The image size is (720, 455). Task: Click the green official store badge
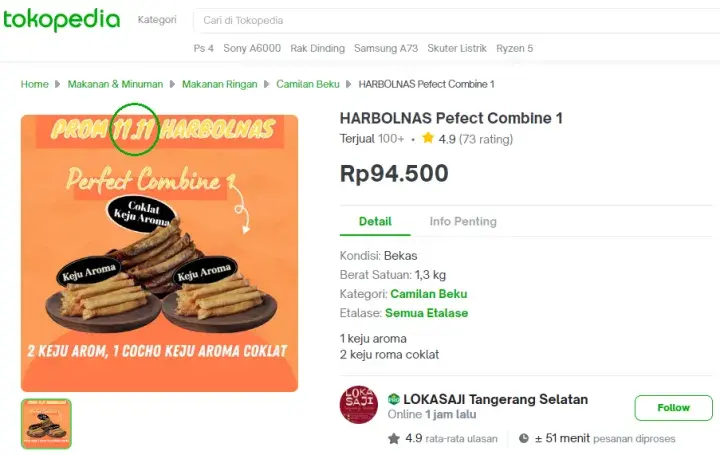[394, 399]
